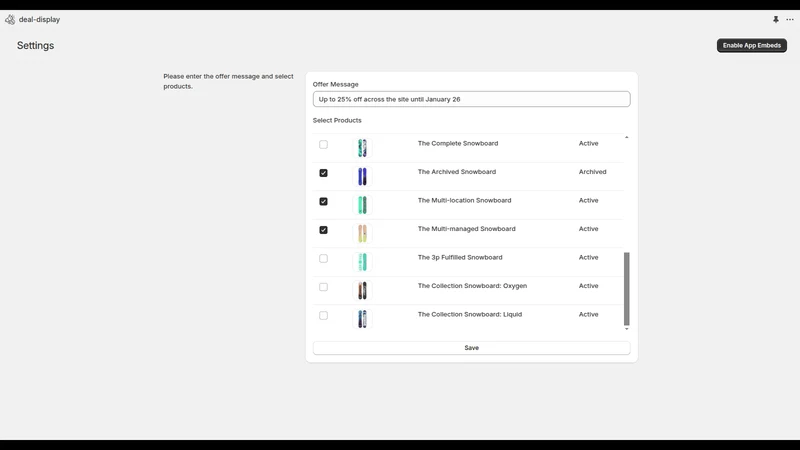
Task: Click the 'Settings' page heading
Action: pos(35,45)
